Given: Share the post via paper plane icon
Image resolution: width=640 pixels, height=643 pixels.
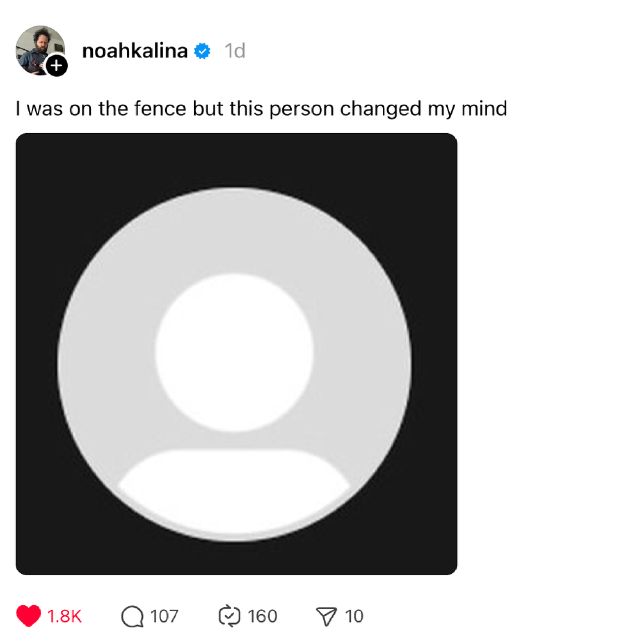Looking at the screenshot, I should pos(326,616).
